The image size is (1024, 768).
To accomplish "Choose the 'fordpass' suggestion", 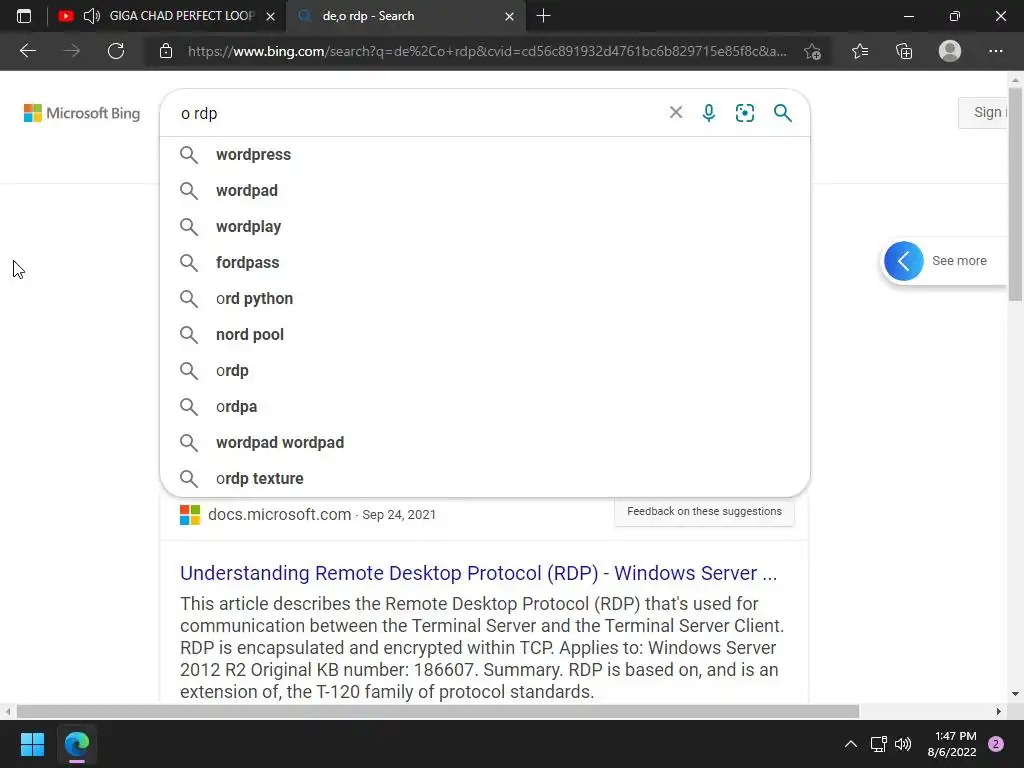I will click(485, 263).
